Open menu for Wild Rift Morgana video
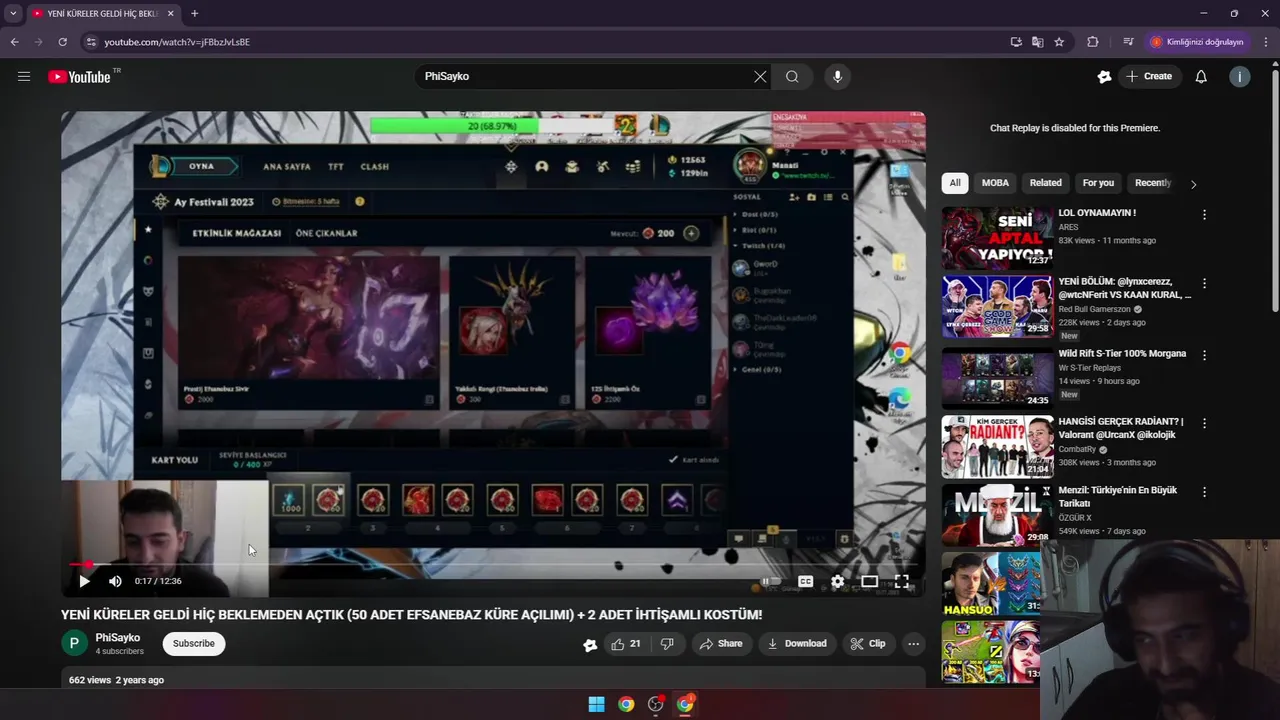Screen dimensions: 1280x720 click(x=1204, y=355)
